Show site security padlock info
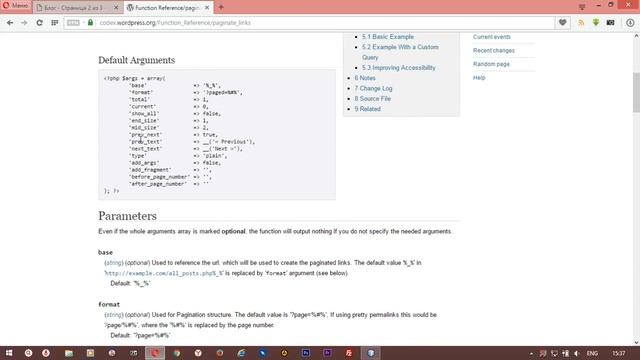Screen dimensions: 640x360 90,22
